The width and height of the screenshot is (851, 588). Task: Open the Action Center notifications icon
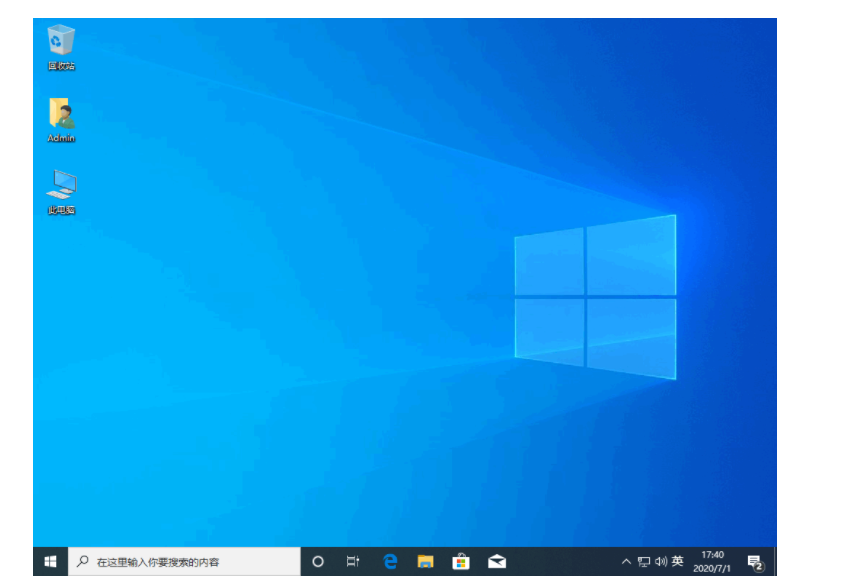tap(755, 562)
